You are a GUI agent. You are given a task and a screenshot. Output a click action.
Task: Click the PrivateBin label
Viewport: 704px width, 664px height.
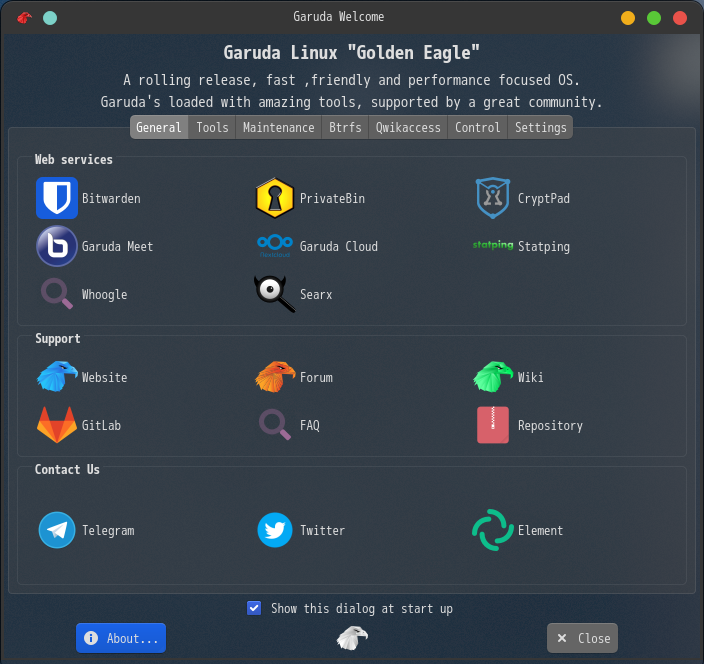pyautogui.click(x=332, y=198)
